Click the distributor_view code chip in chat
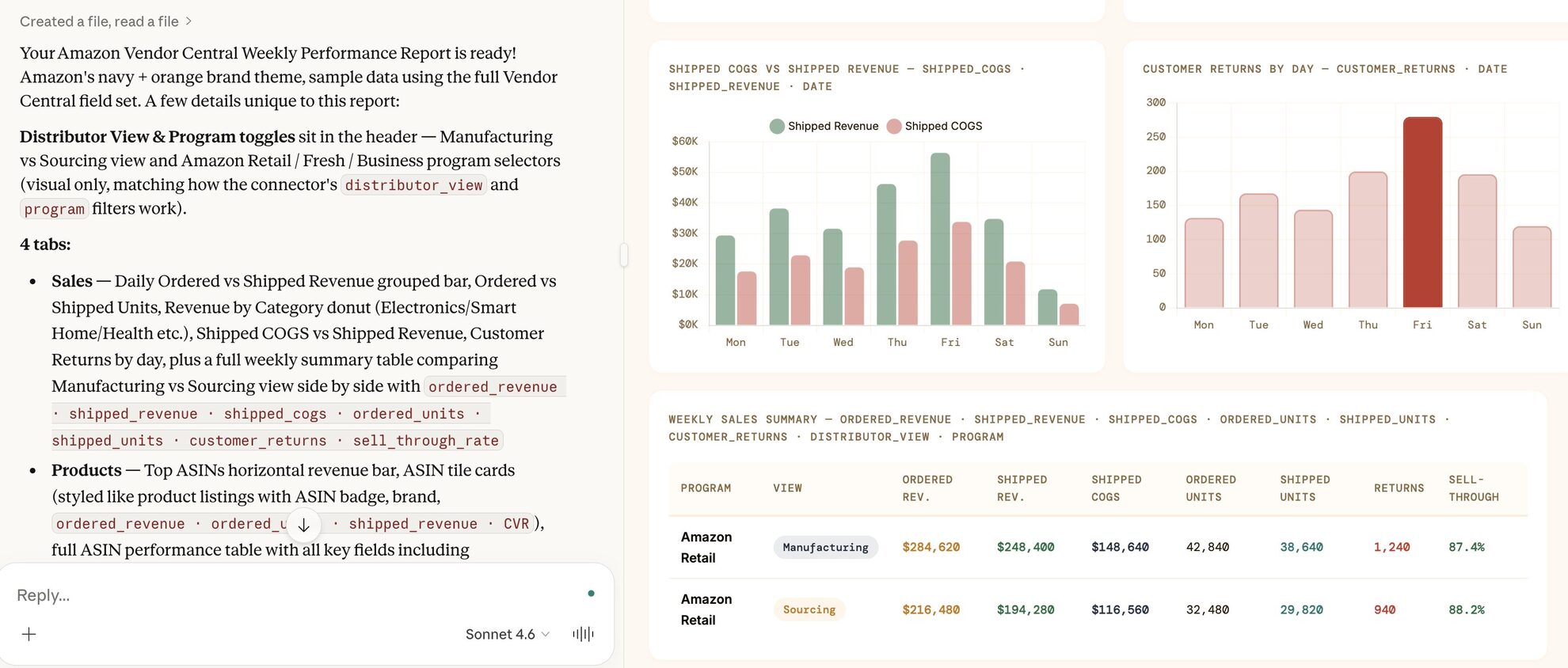 pos(413,185)
